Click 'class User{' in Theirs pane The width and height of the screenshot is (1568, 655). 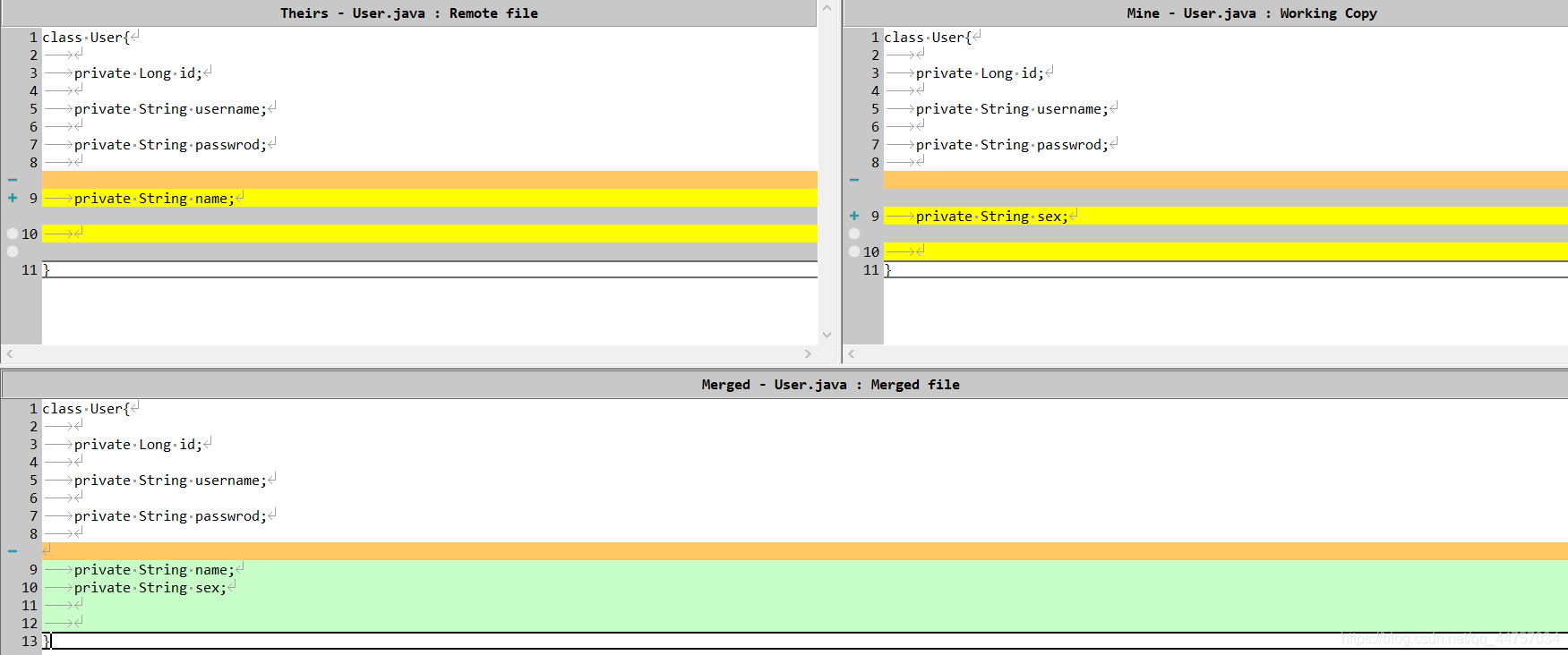[86, 38]
